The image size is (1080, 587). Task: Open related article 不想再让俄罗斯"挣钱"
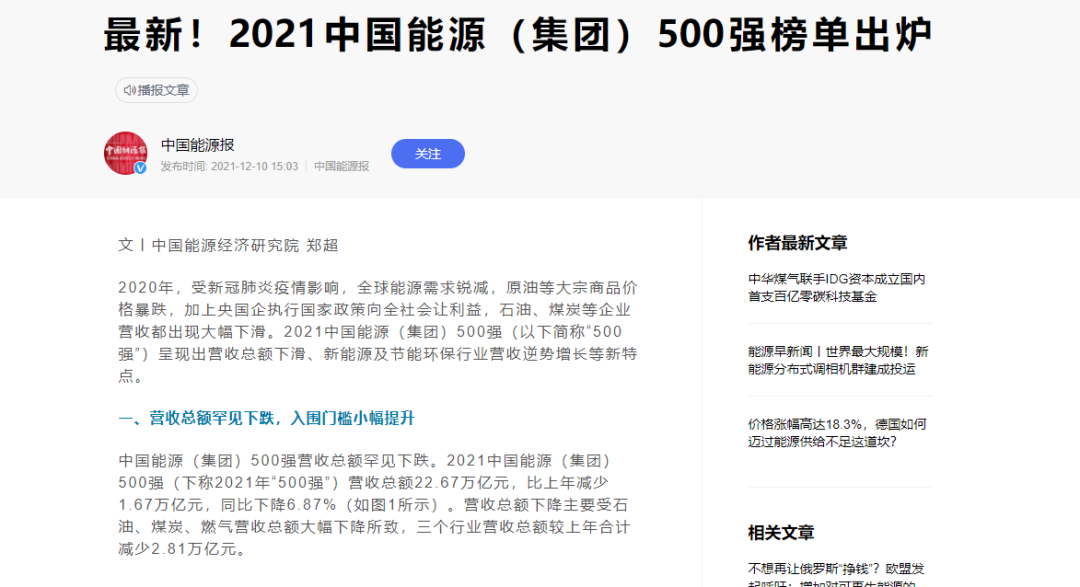(837, 575)
